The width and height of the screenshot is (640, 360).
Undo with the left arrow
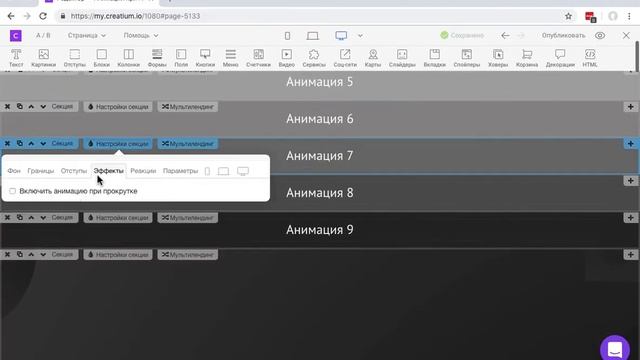coord(505,36)
